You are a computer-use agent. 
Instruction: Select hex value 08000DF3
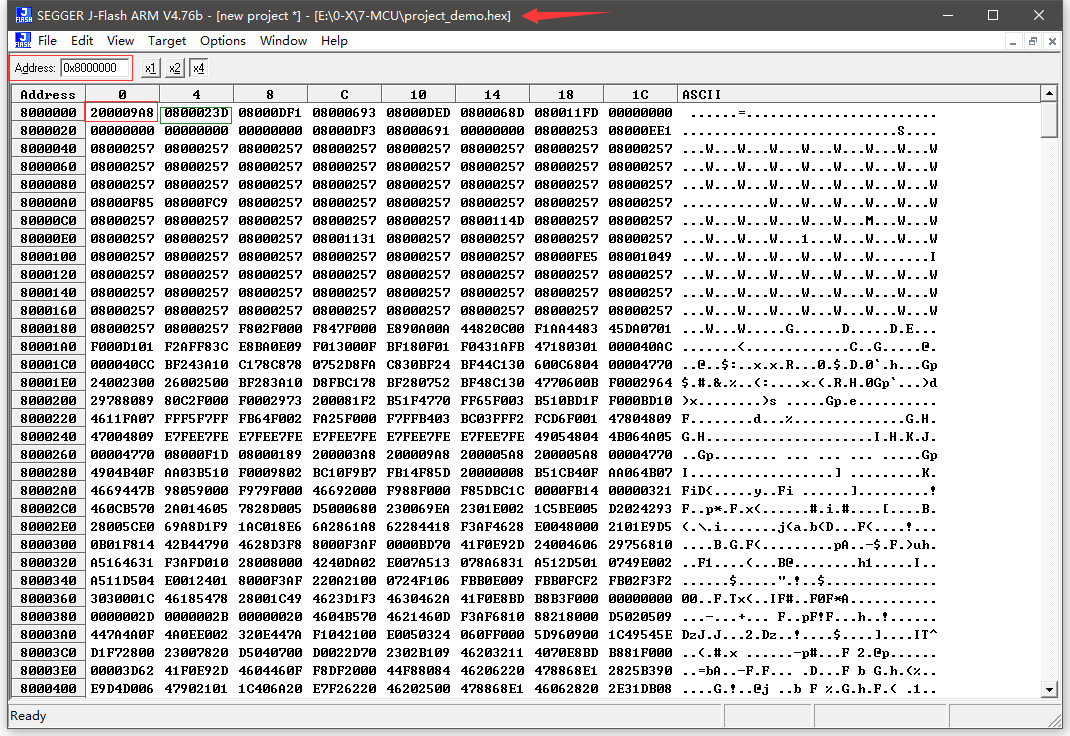[x=345, y=130]
